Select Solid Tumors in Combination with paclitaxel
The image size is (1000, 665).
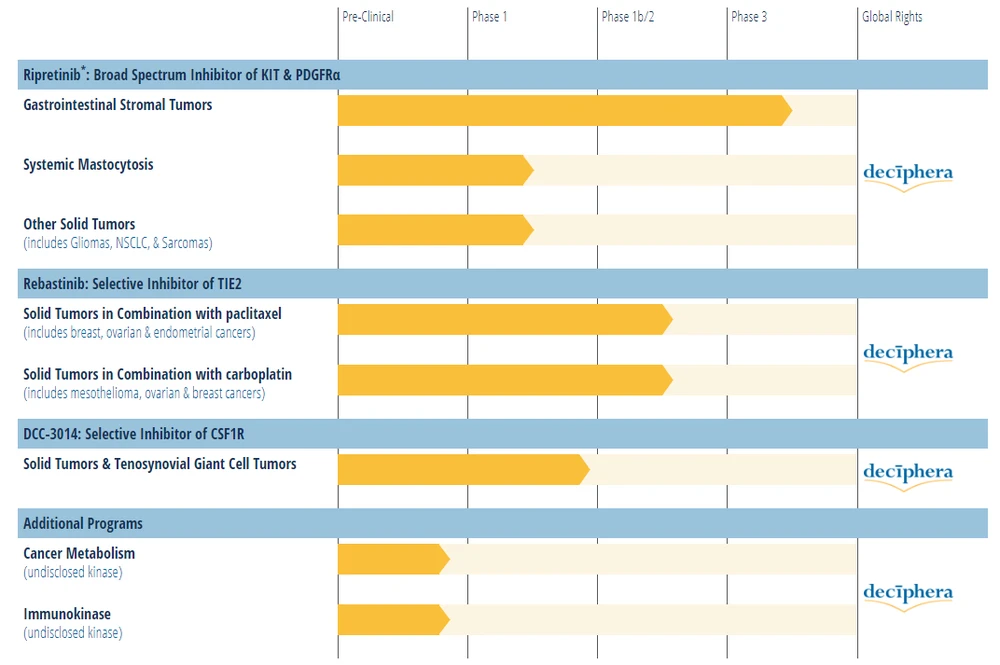(x=152, y=314)
